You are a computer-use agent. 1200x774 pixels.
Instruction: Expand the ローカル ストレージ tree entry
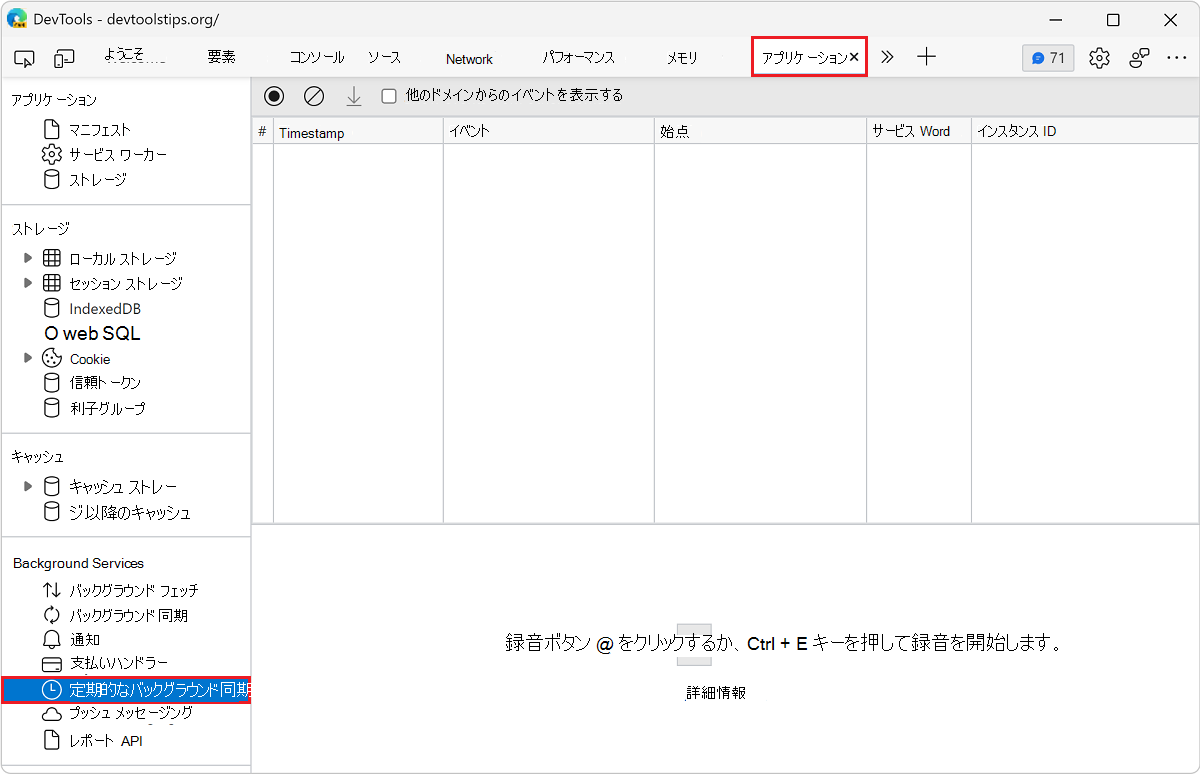(27, 257)
